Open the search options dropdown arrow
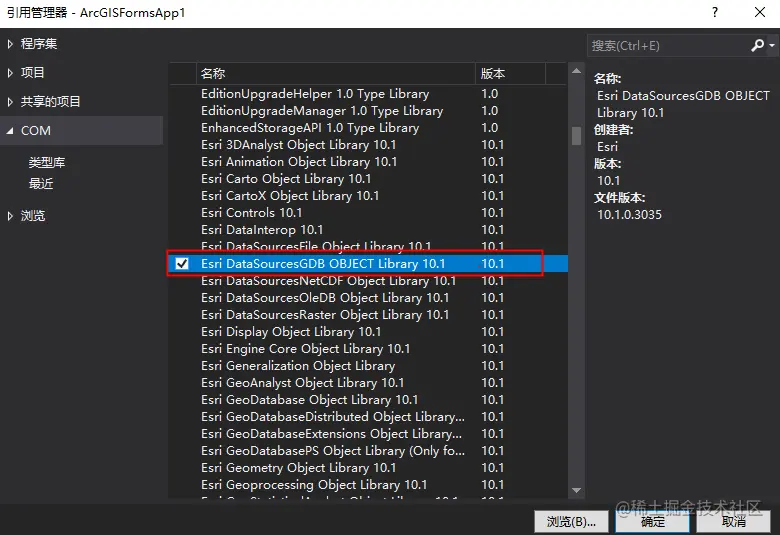 point(772,45)
